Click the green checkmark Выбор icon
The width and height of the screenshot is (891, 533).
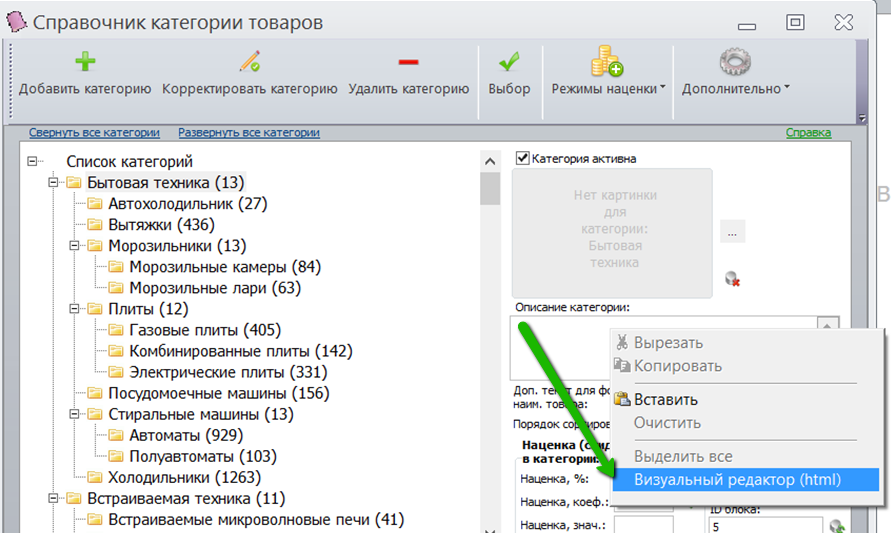click(x=509, y=61)
